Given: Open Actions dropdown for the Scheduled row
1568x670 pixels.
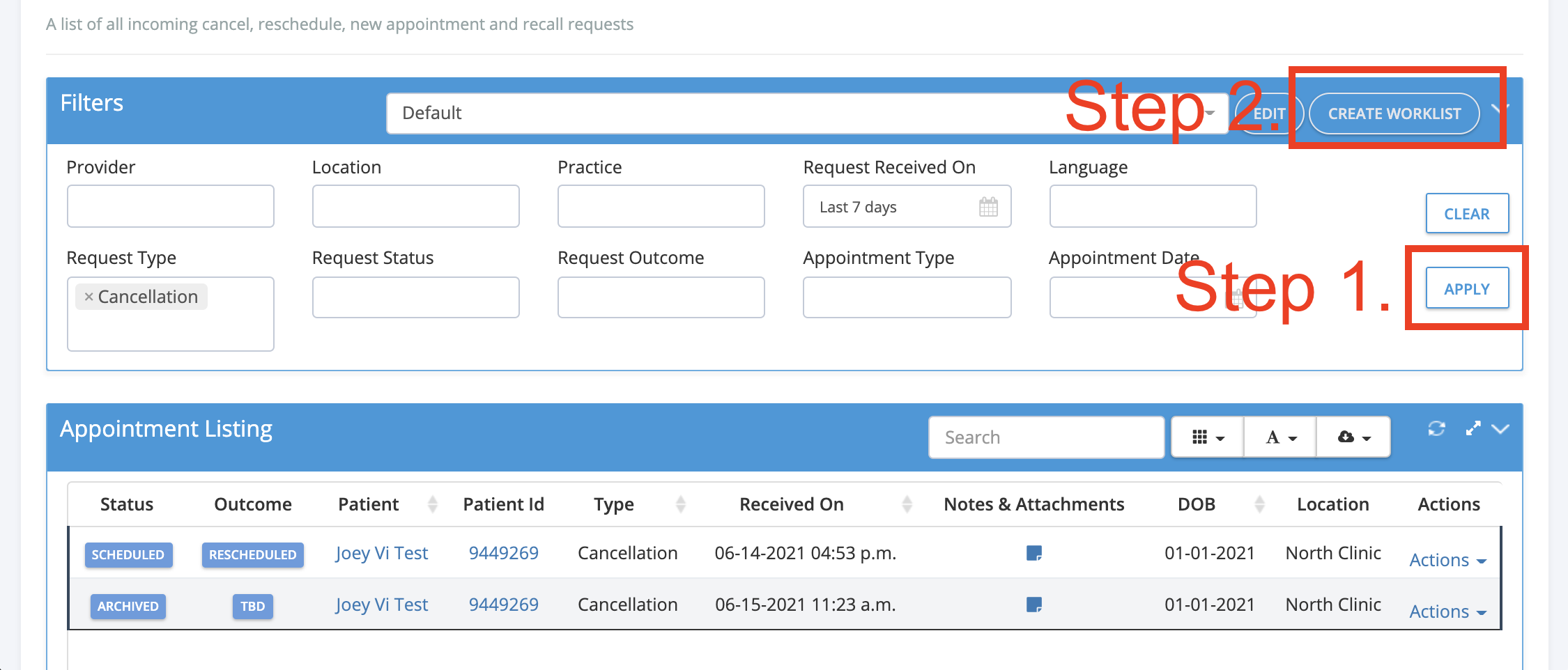Looking at the screenshot, I should pyautogui.click(x=1447, y=559).
